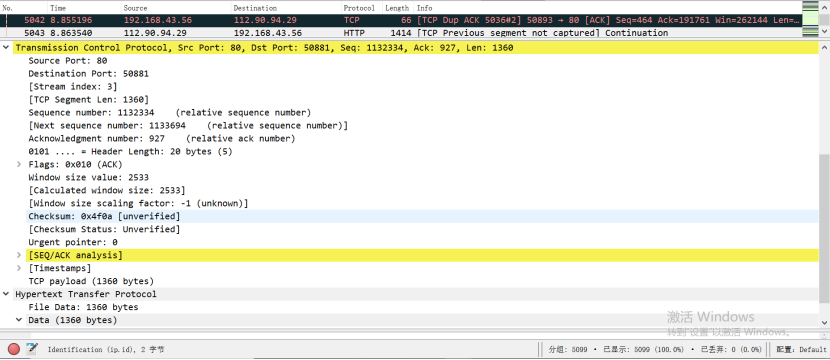Click the 分组: 5099 packet count status
Viewport: 830px width, 360px height.
(569, 349)
